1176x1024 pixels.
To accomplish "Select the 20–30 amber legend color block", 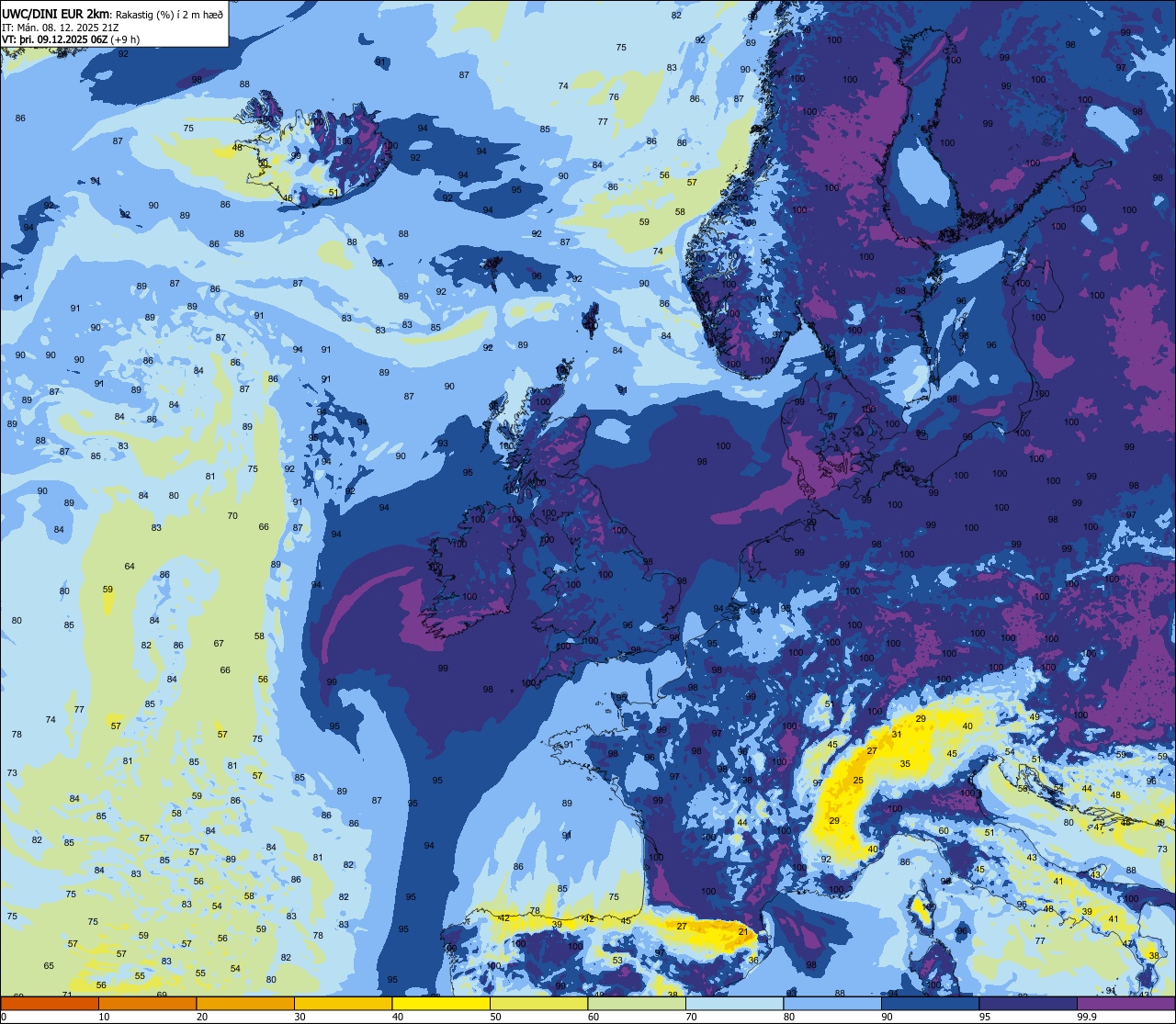I will pyautogui.click(x=245, y=1003).
